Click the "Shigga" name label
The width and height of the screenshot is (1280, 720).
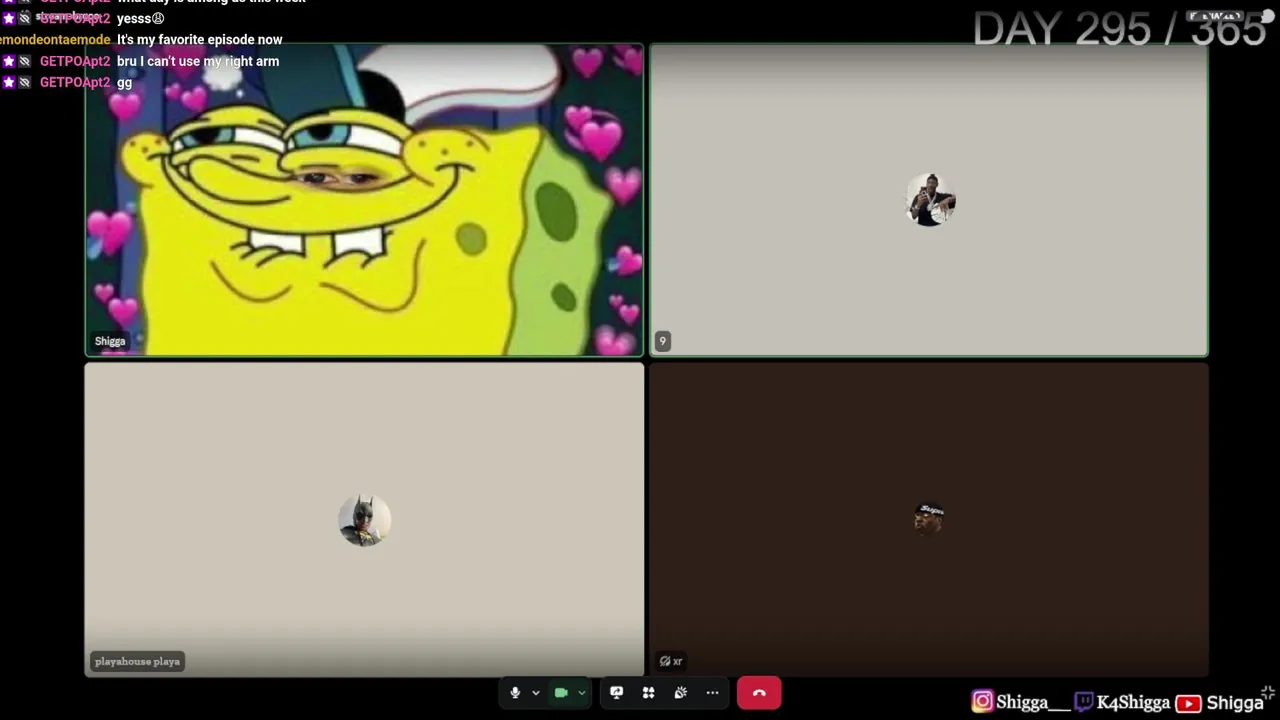click(110, 341)
